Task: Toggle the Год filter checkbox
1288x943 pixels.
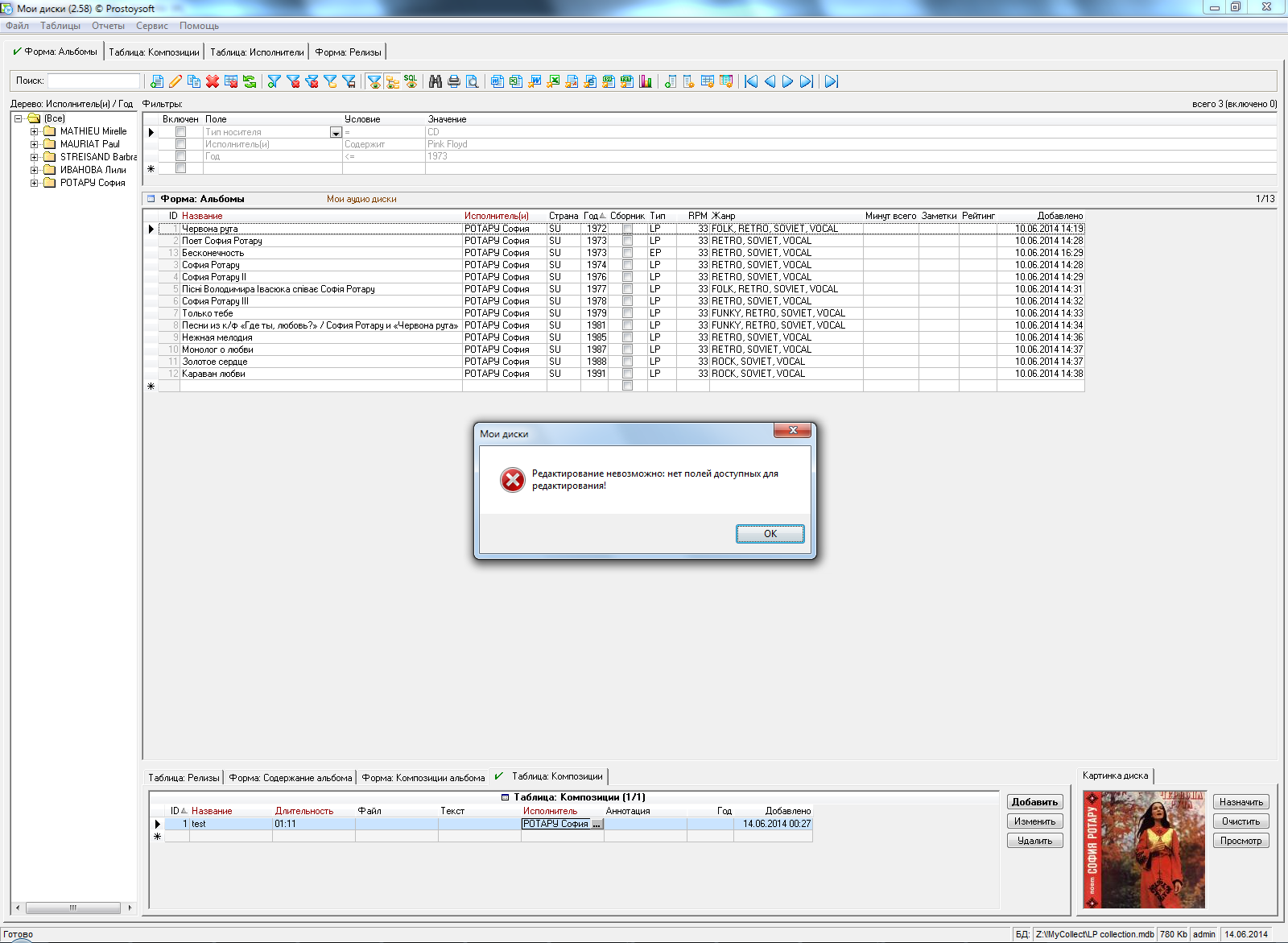Action: click(x=180, y=156)
